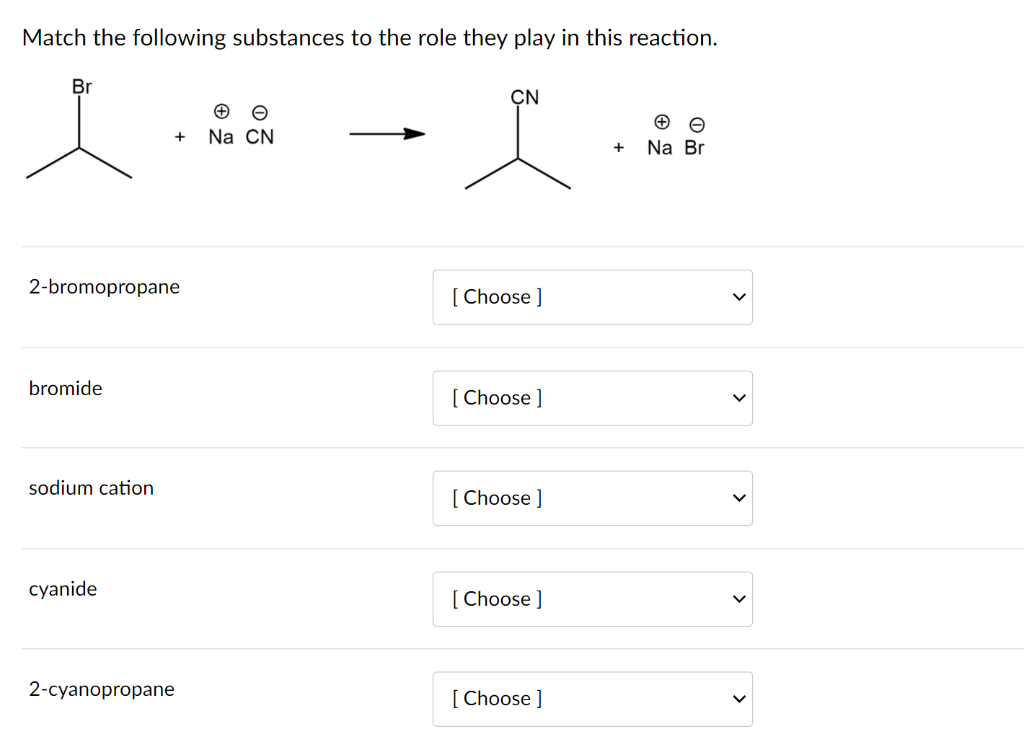
Task: Click the reaction arrow in the equation
Action: click(386, 133)
